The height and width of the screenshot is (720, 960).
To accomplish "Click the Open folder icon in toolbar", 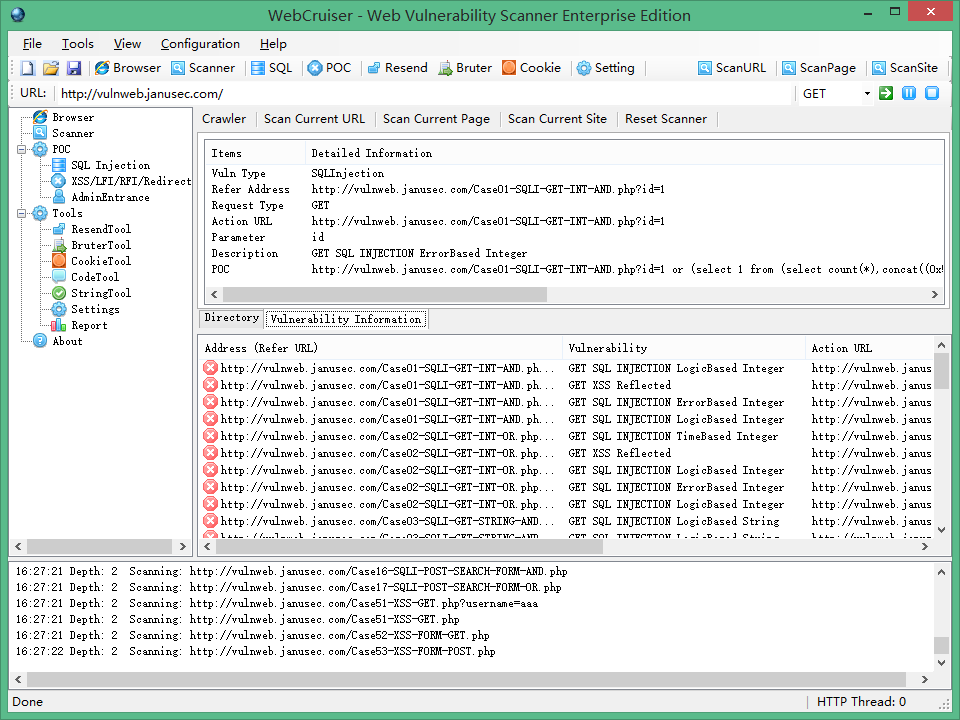I will click(x=51, y=68).
